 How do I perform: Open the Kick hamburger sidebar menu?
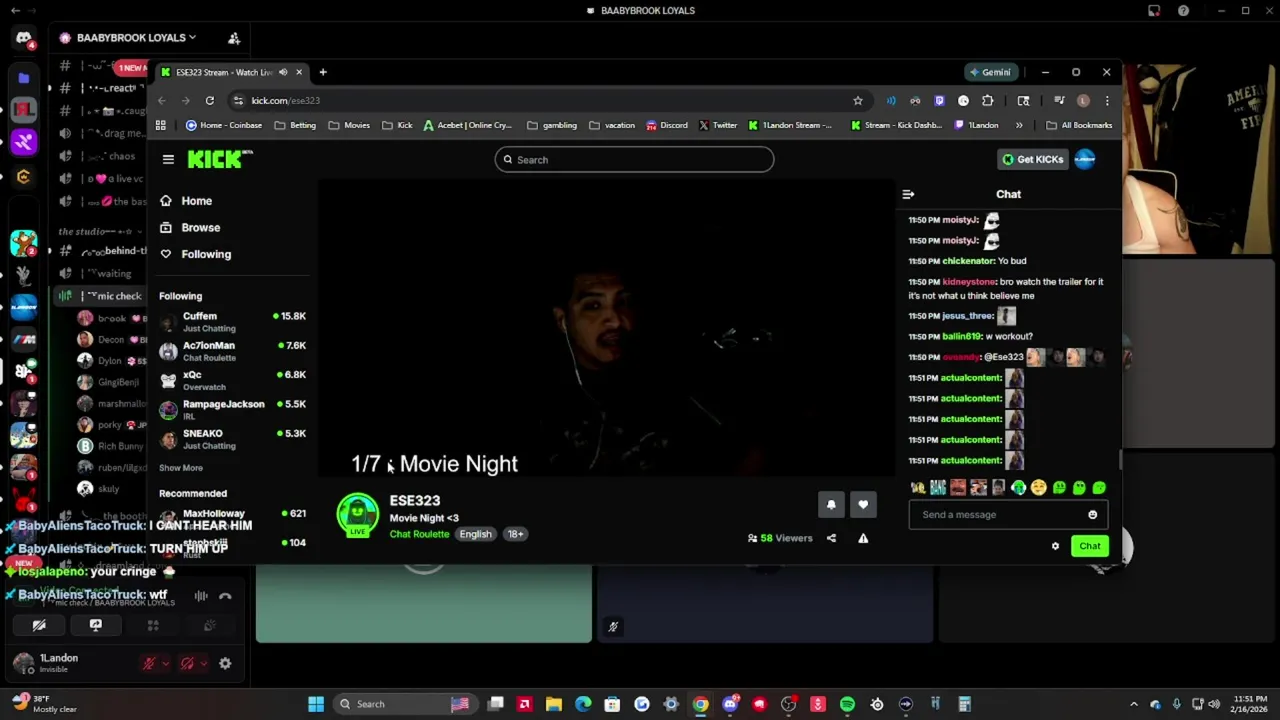(168, 159)
